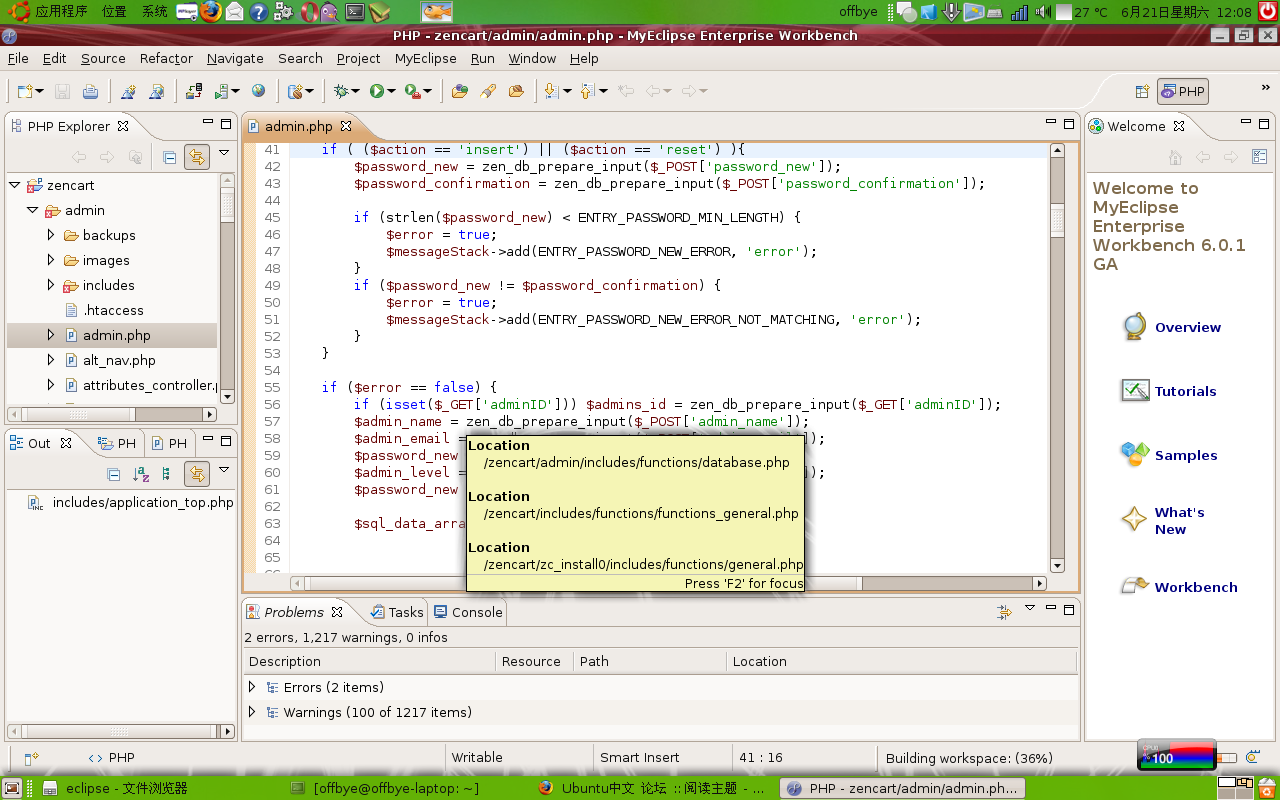Click the green Run toolbar icon

pos(377,91)
